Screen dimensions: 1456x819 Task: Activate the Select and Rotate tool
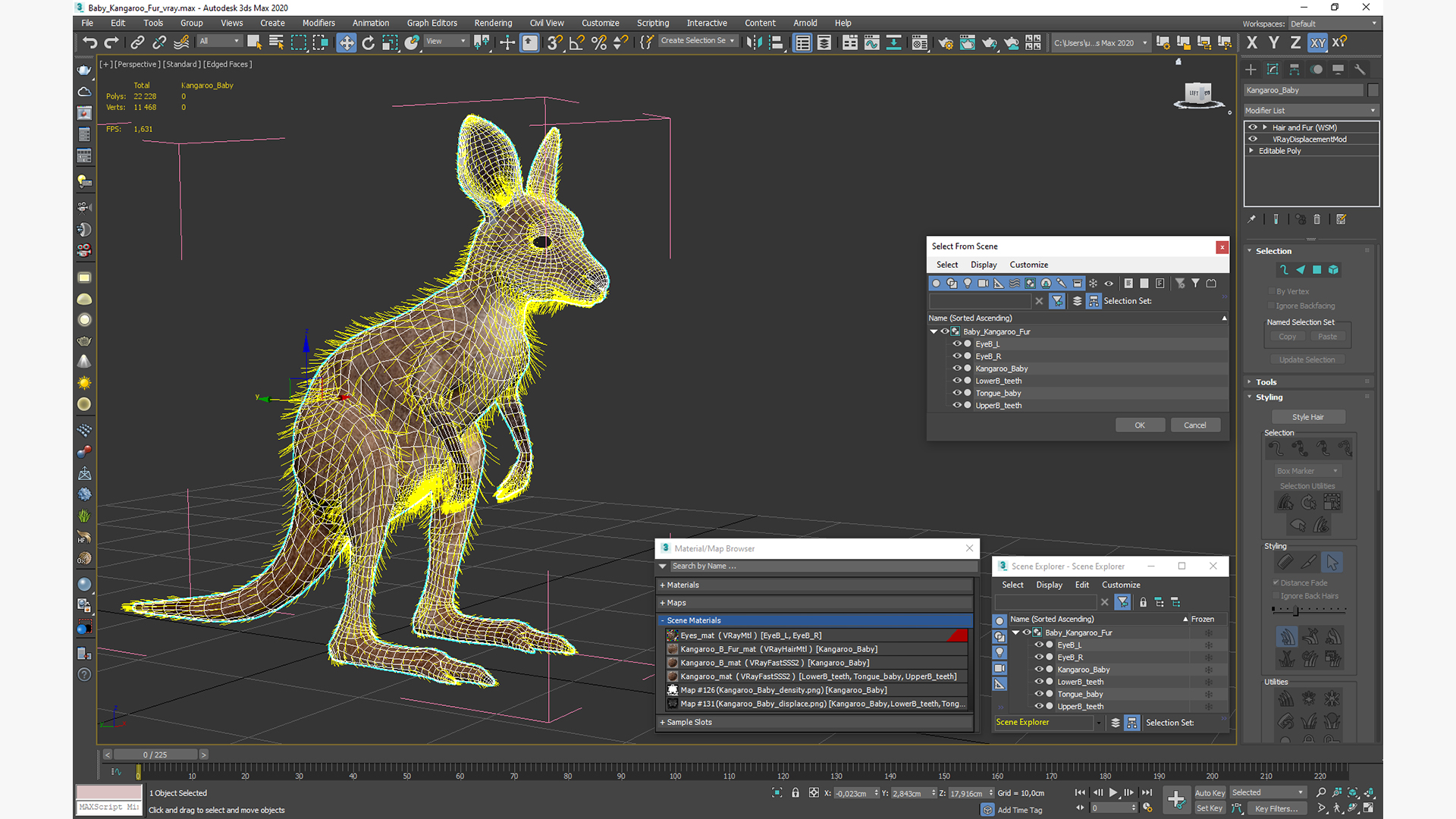pos(369,42)
